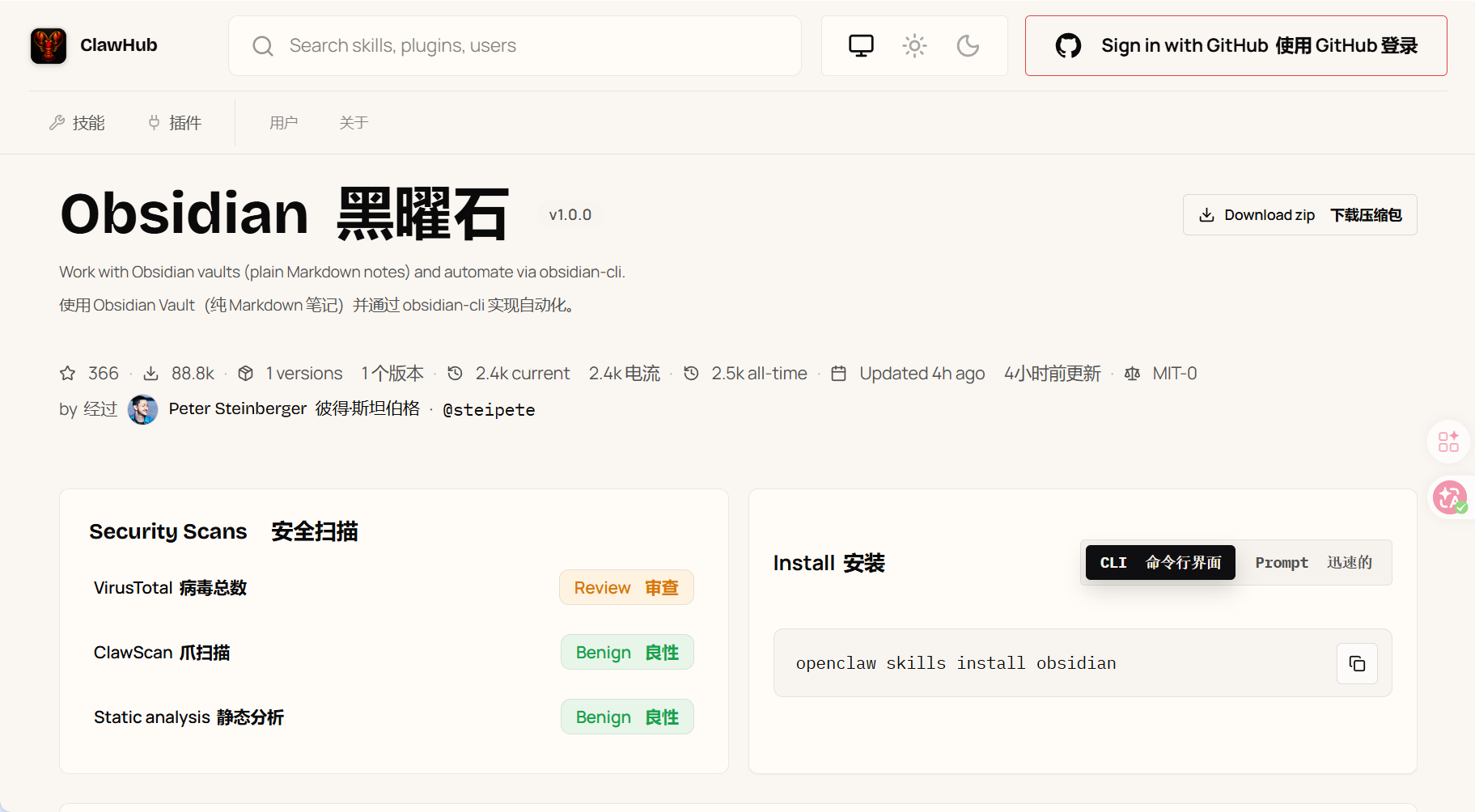The height and width of the screenshot is (812, 1475).
Task: Click the Security Scans heading
Action: (223, 531)
